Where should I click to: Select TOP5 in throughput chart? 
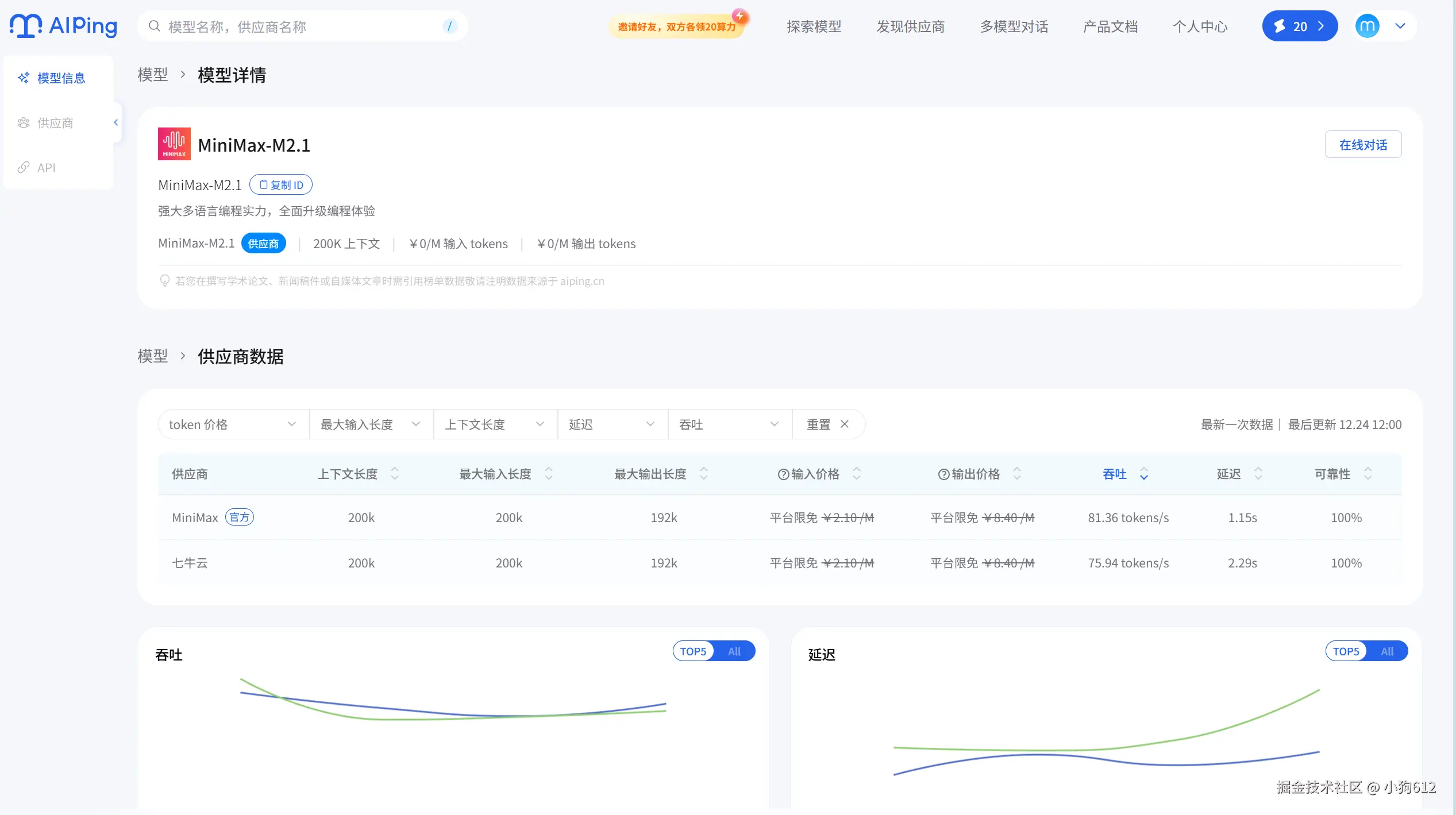(x=693, y=651)
